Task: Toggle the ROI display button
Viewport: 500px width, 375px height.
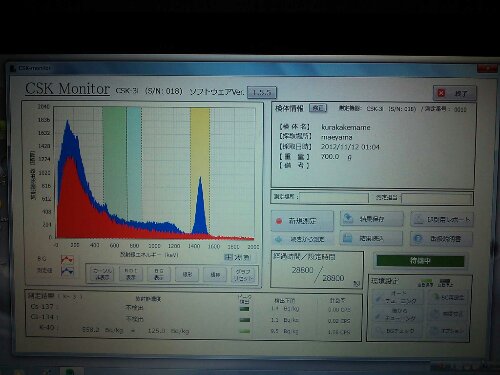Action: (x=130, y=274)
